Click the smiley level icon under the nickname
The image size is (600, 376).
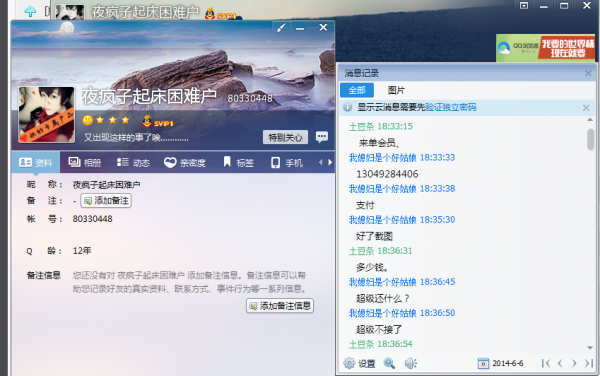[88, 120]
